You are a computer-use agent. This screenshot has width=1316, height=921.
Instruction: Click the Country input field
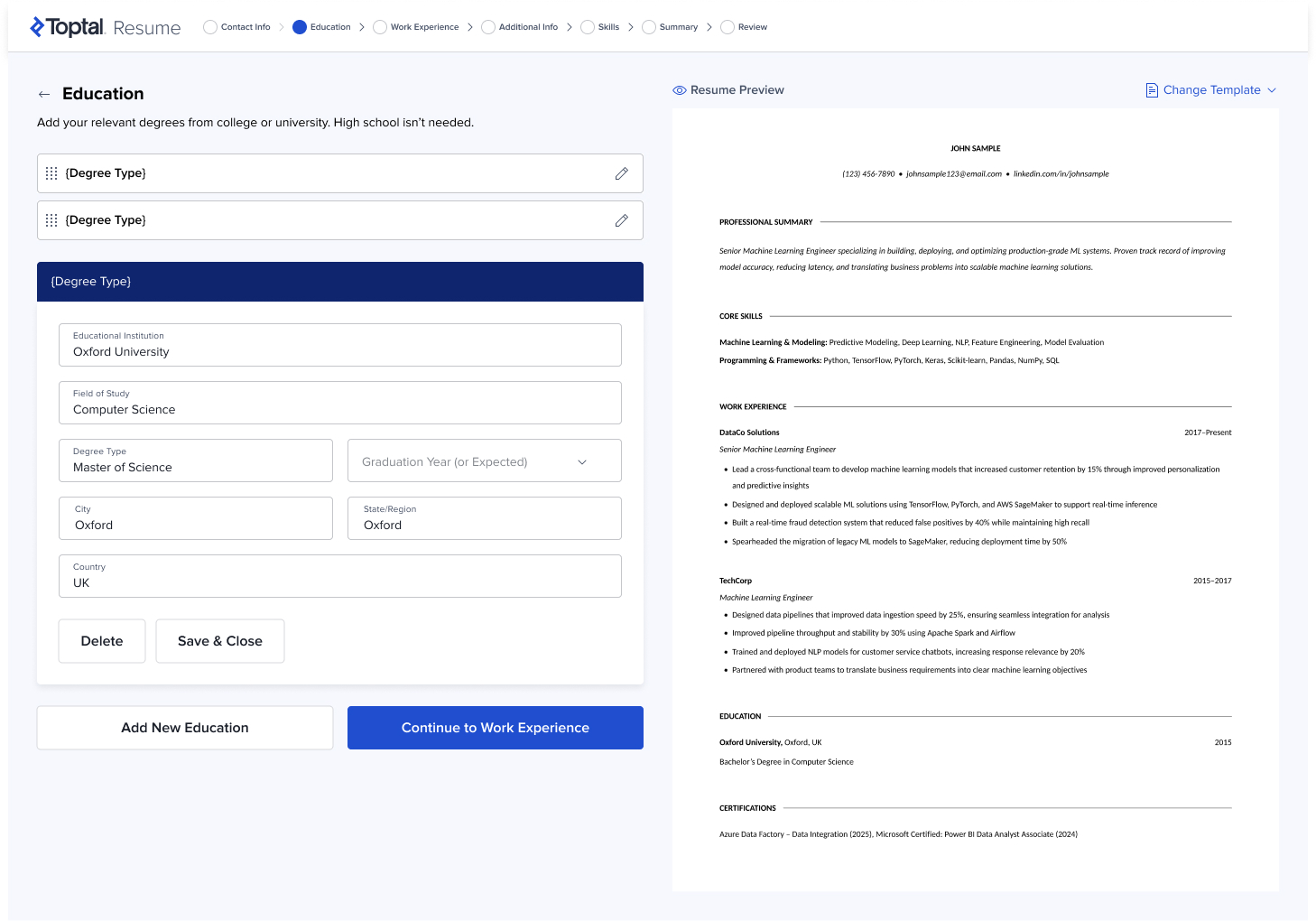(340, 576)
